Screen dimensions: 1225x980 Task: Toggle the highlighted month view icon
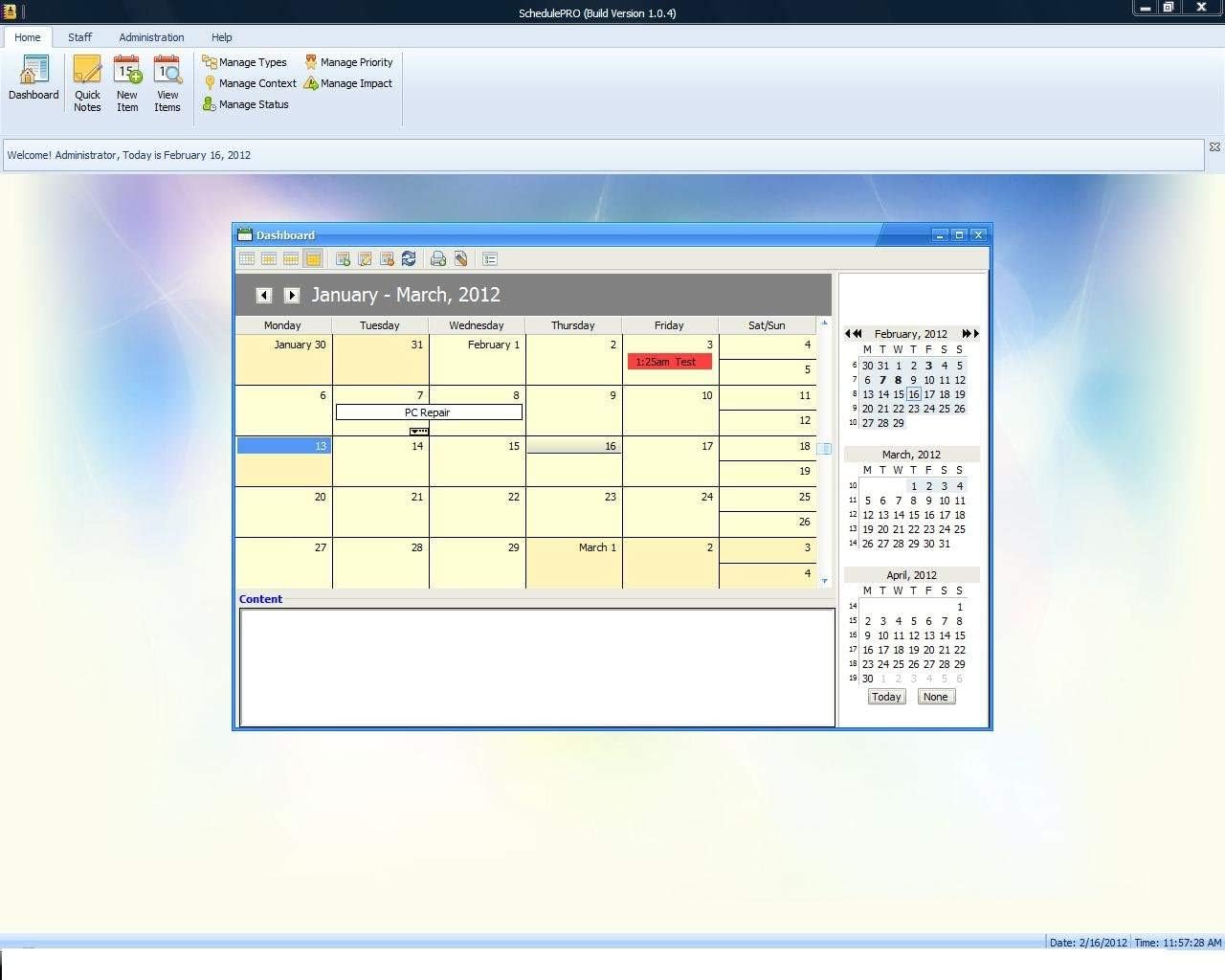pos(313,258)
